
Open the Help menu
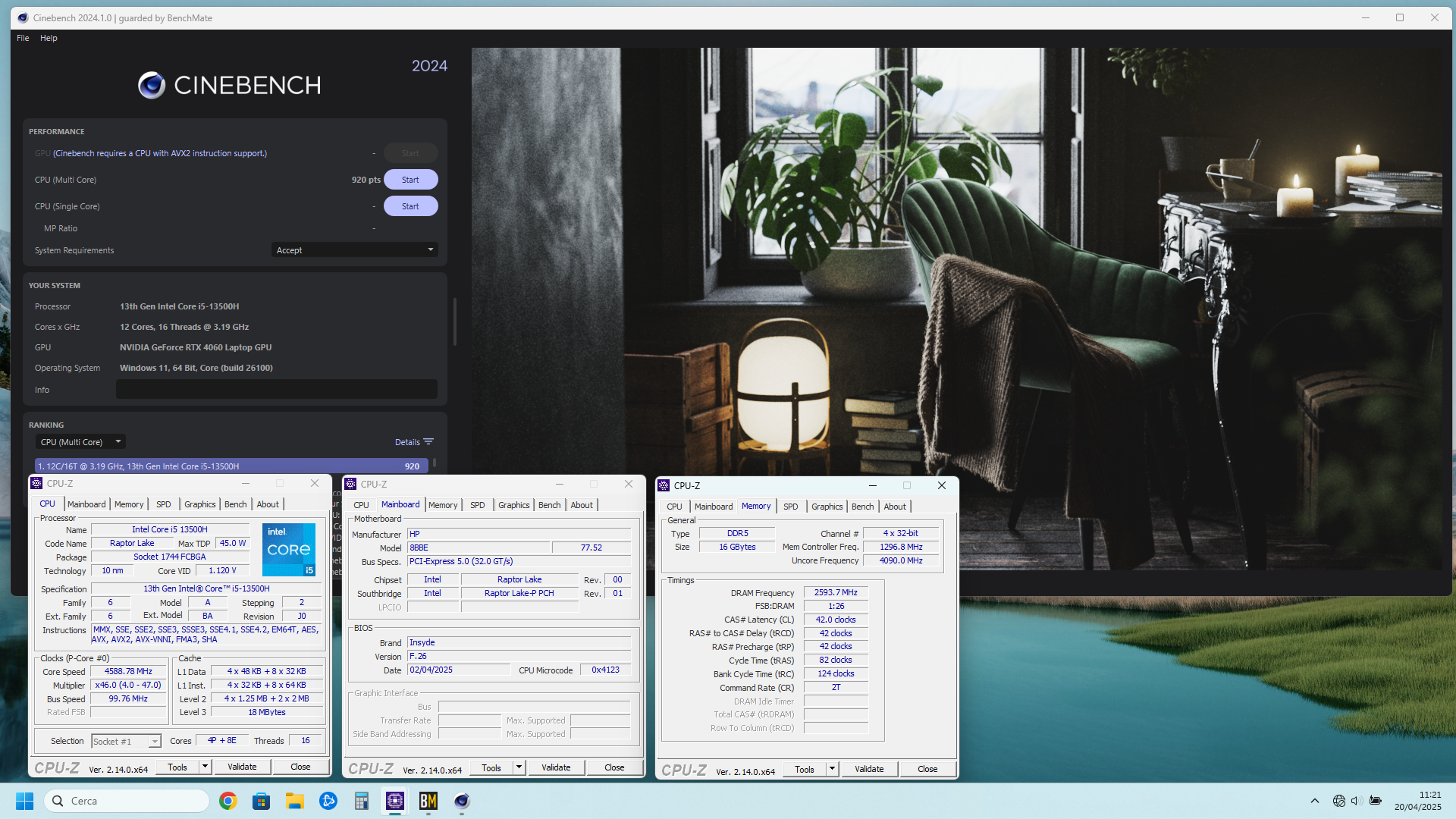coord(49,38)
